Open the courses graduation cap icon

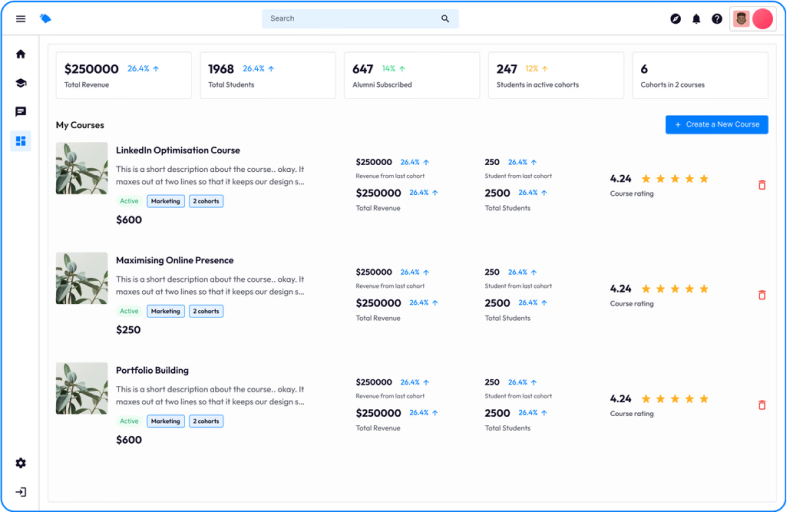coord(20,83)
